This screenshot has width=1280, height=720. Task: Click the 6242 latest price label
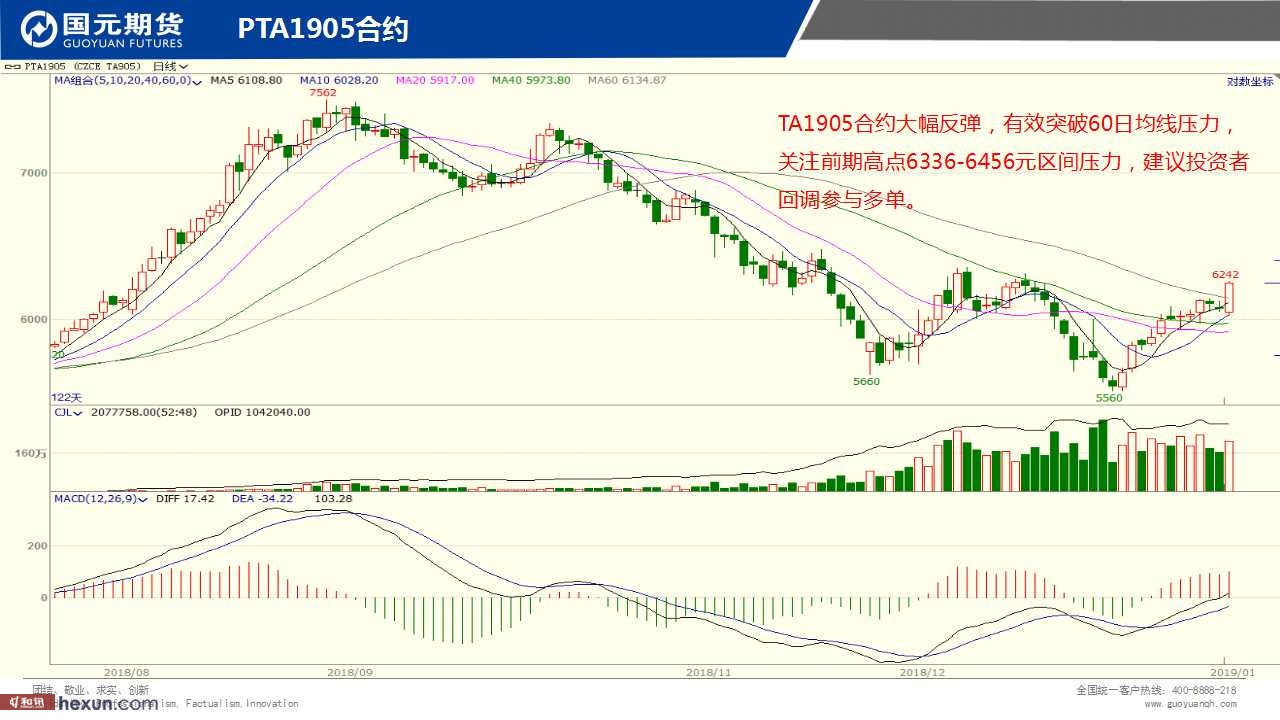click(x=1225, y=274)
